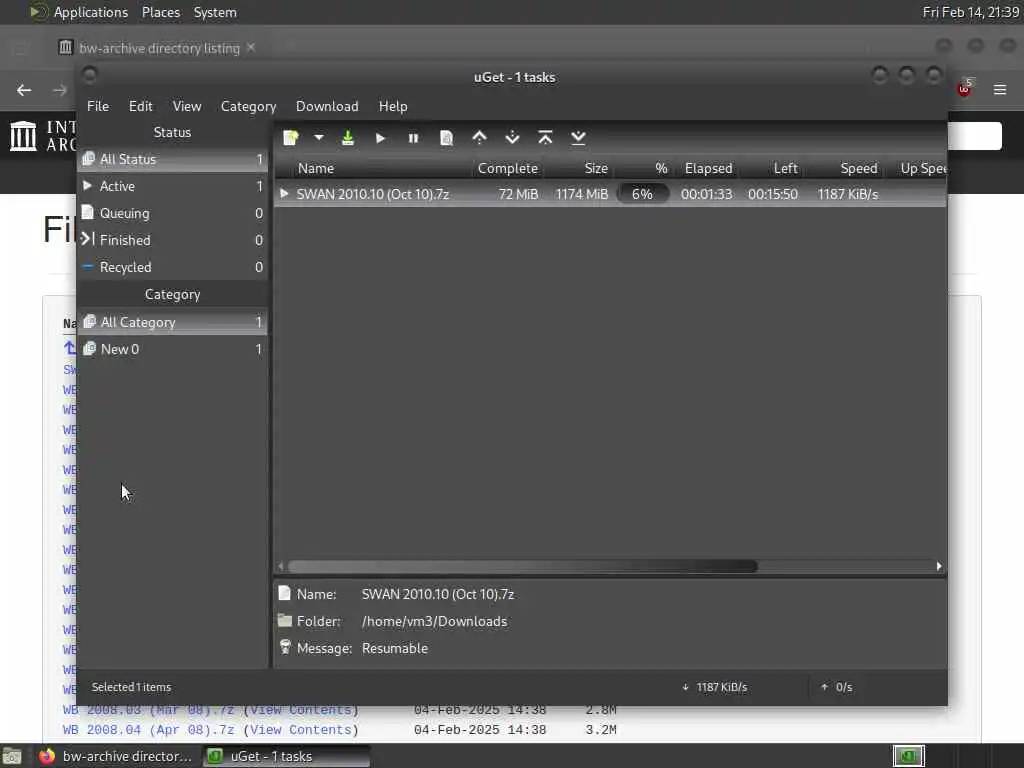
Task: Click the uGet - 1 tasks taskbar button
Action: tap(286, 756)
